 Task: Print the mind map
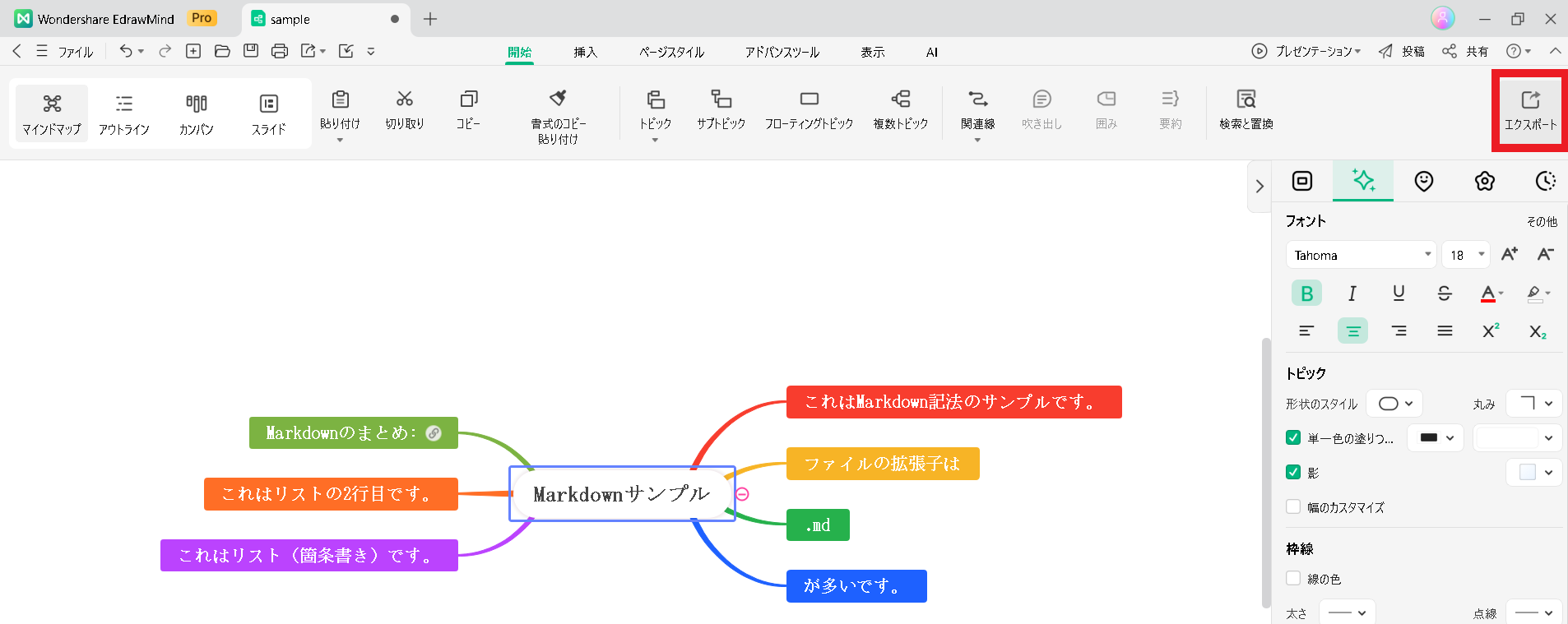[x=280, y=51]
